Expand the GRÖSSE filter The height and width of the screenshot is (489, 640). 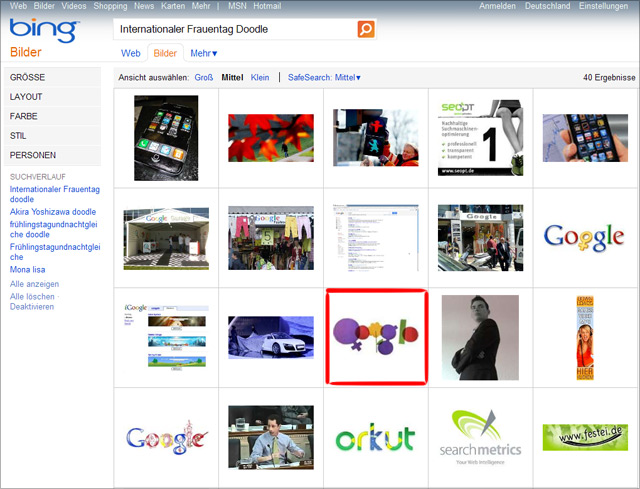52,77
